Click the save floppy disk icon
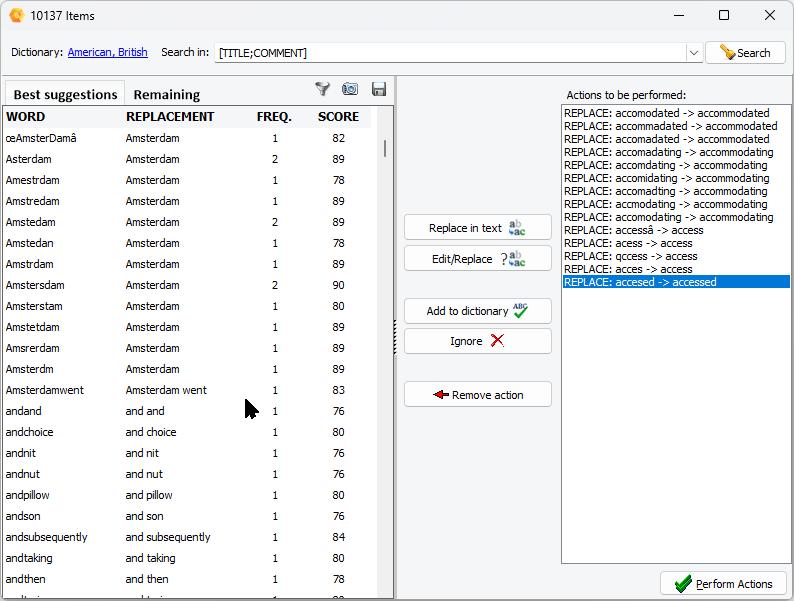The width and height of the screenshot is (794, 601). [x=379, y=89]
